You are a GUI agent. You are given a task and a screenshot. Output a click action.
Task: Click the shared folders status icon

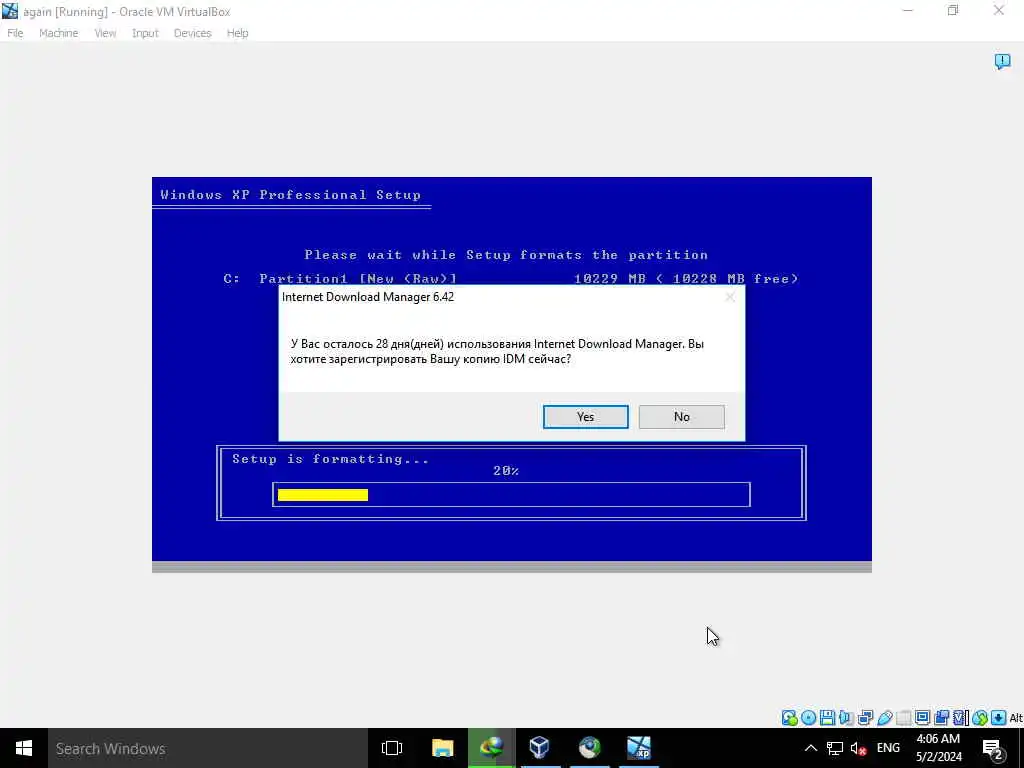pos(903,718)
